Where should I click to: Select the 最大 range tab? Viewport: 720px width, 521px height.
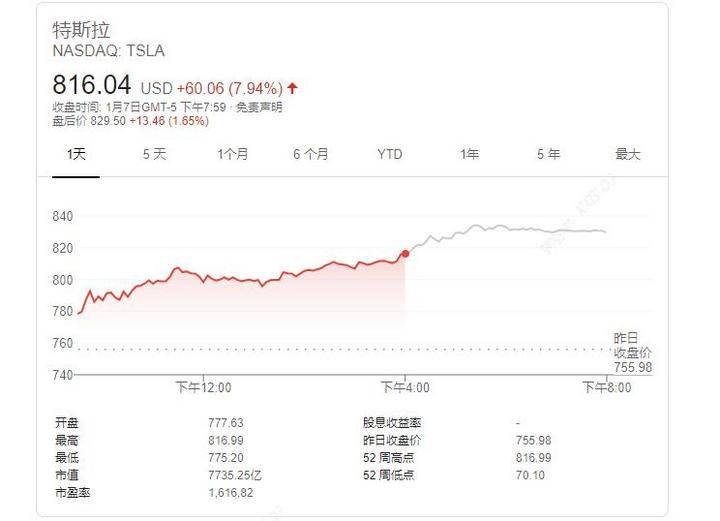coord(627,154)
